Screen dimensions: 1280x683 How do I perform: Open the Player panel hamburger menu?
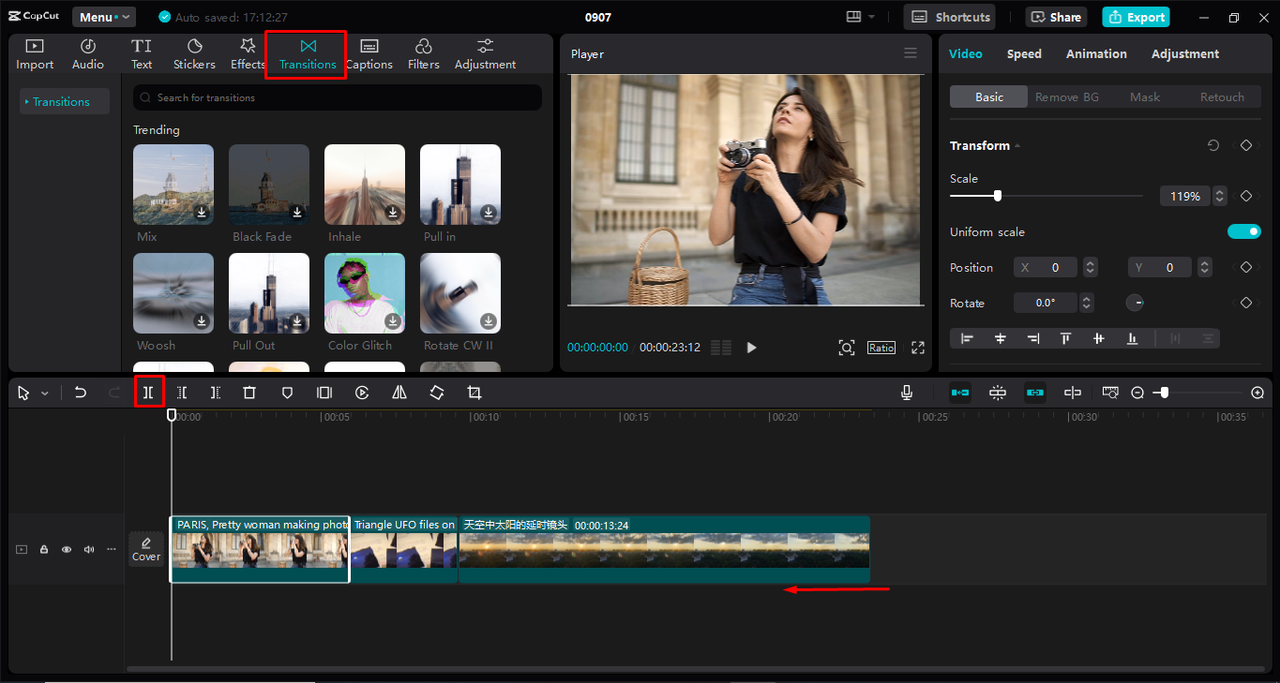910,53
